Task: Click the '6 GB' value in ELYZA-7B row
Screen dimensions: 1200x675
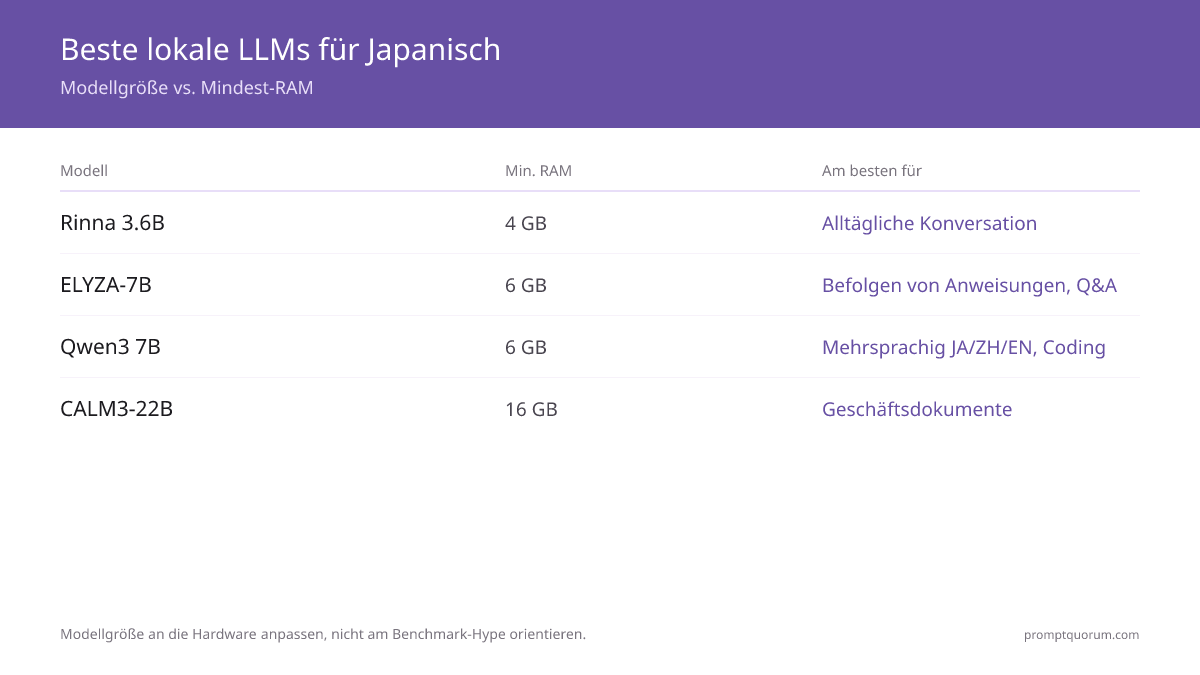Action: tap(526, 285)
